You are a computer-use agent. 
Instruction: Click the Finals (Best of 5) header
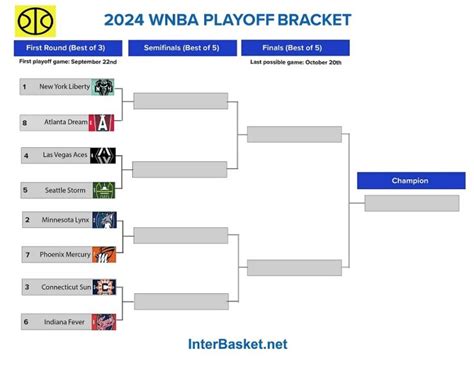click(295, 48)
